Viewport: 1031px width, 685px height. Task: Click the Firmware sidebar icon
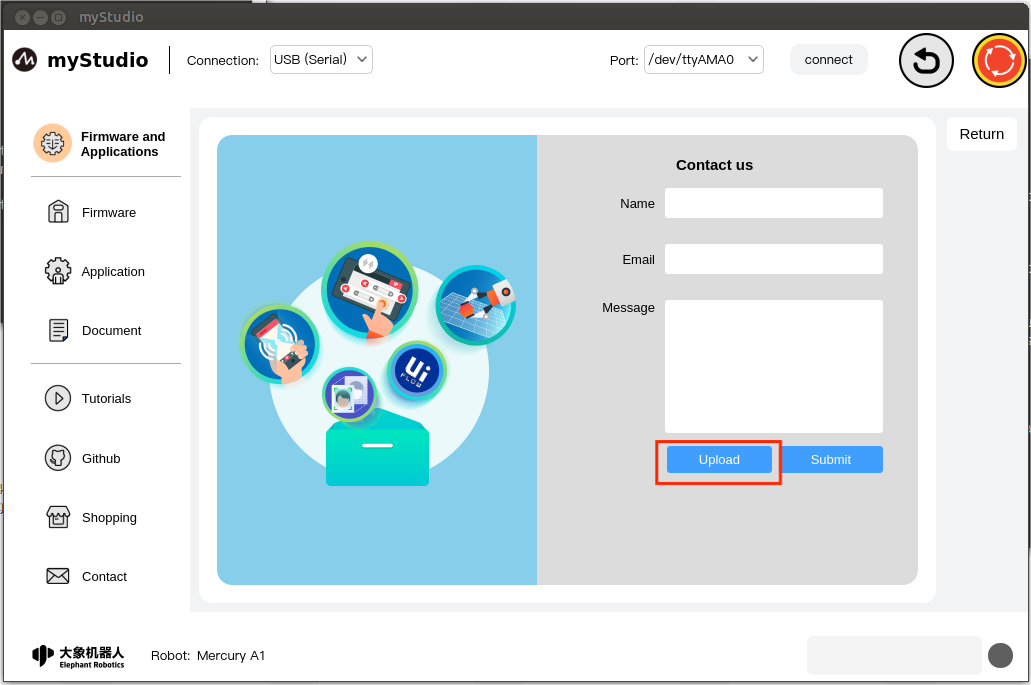[x=58, y=212]
